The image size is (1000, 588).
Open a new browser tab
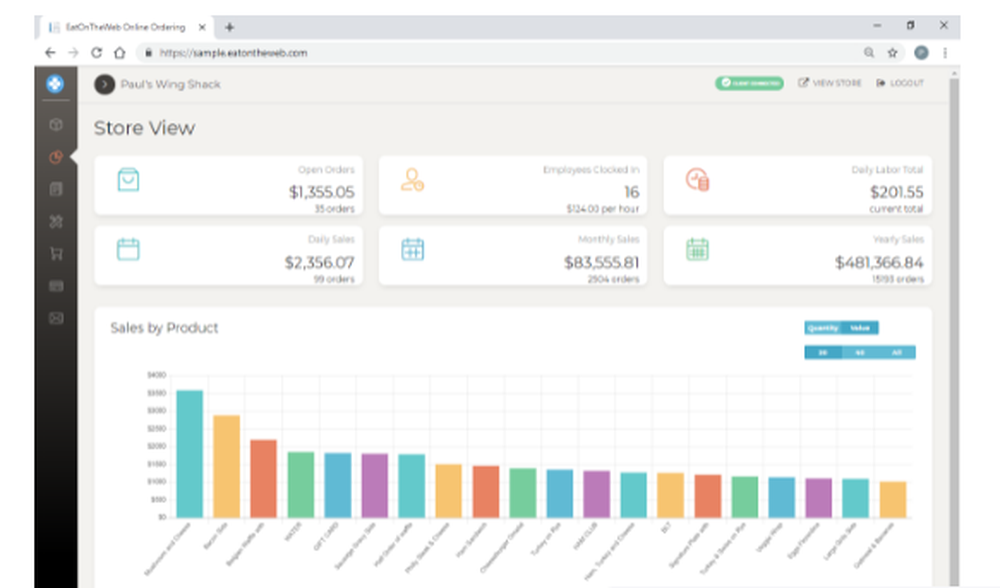coord(230,27)
